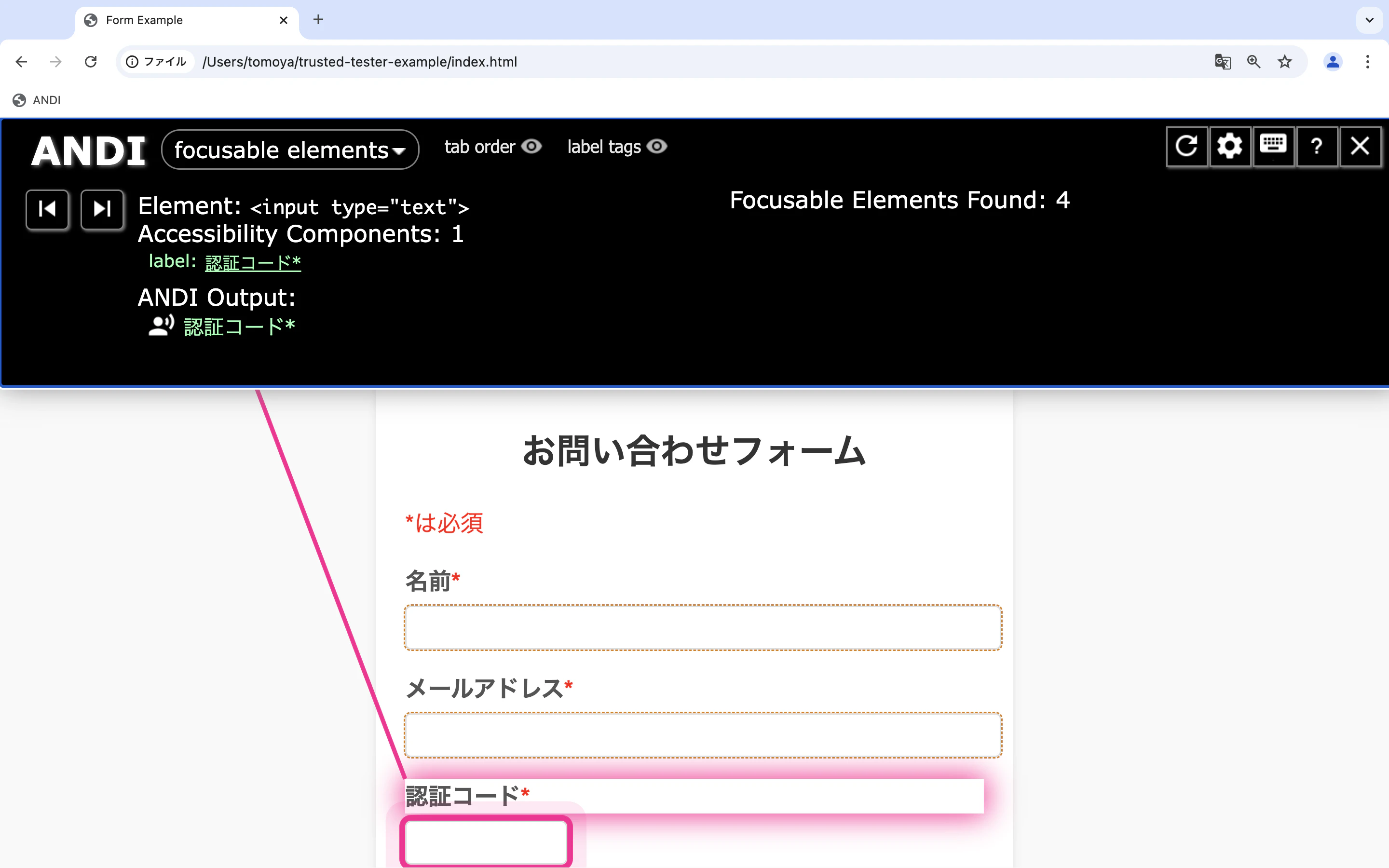Go to the previous focusable element
This screenshot has height=868, width=1389.
[x=47, y=210]
